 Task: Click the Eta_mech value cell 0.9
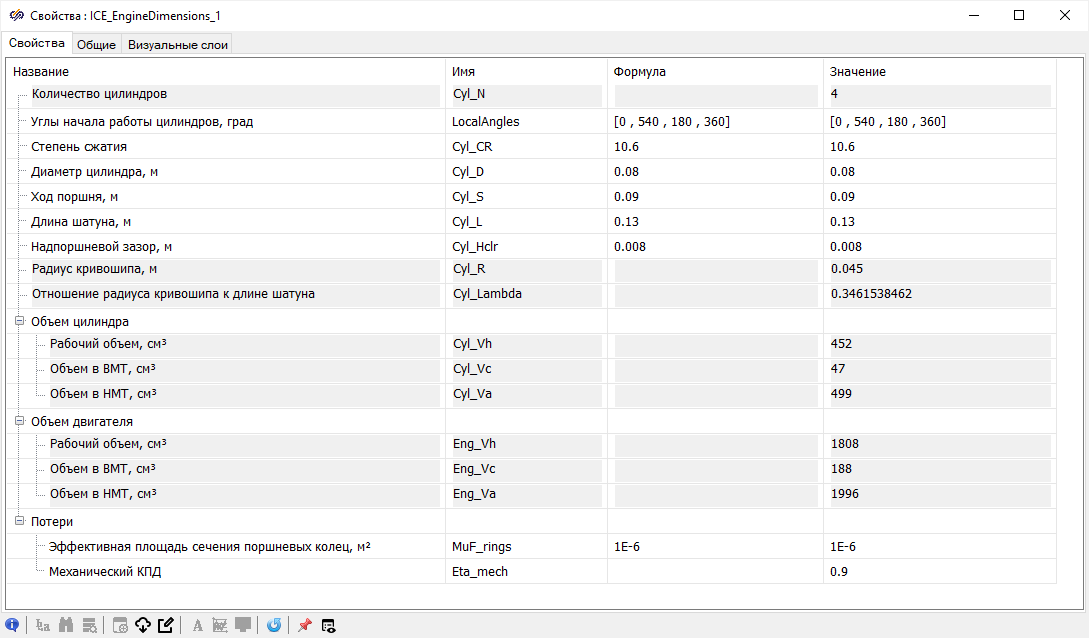point(938,572)
